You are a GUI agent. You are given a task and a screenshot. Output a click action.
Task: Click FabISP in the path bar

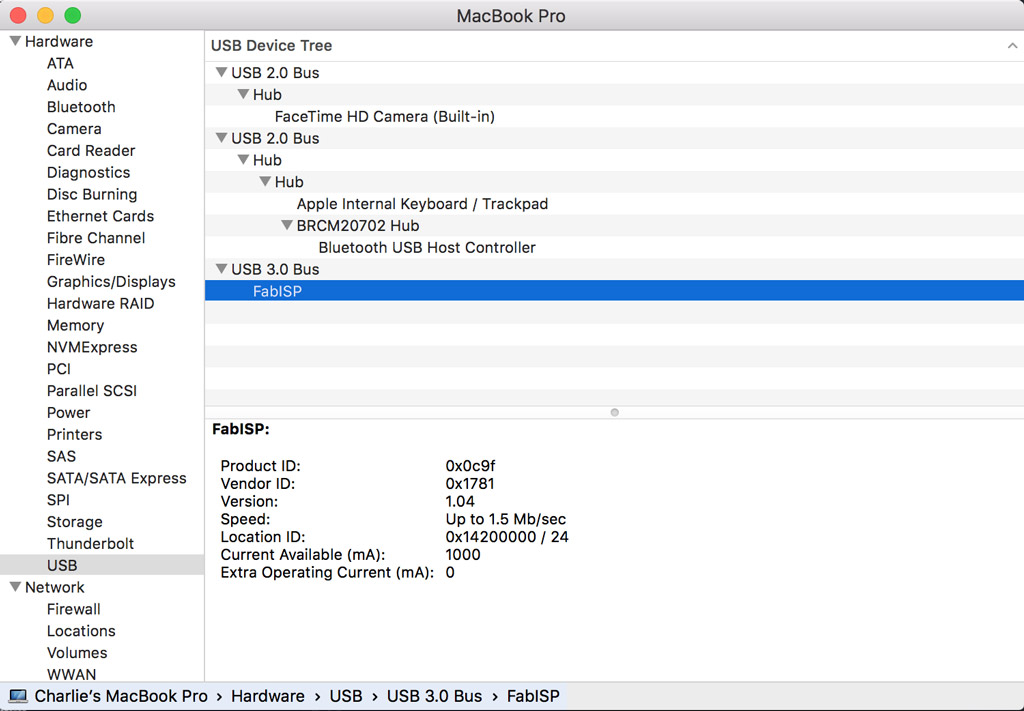[533, 696]
